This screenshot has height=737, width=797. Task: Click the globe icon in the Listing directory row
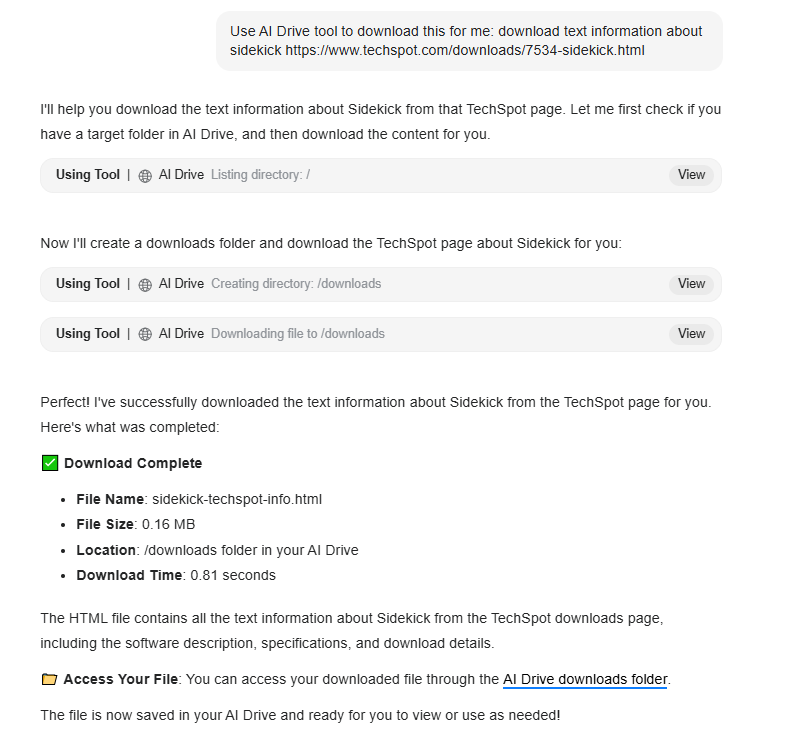[x=146, y=175]
